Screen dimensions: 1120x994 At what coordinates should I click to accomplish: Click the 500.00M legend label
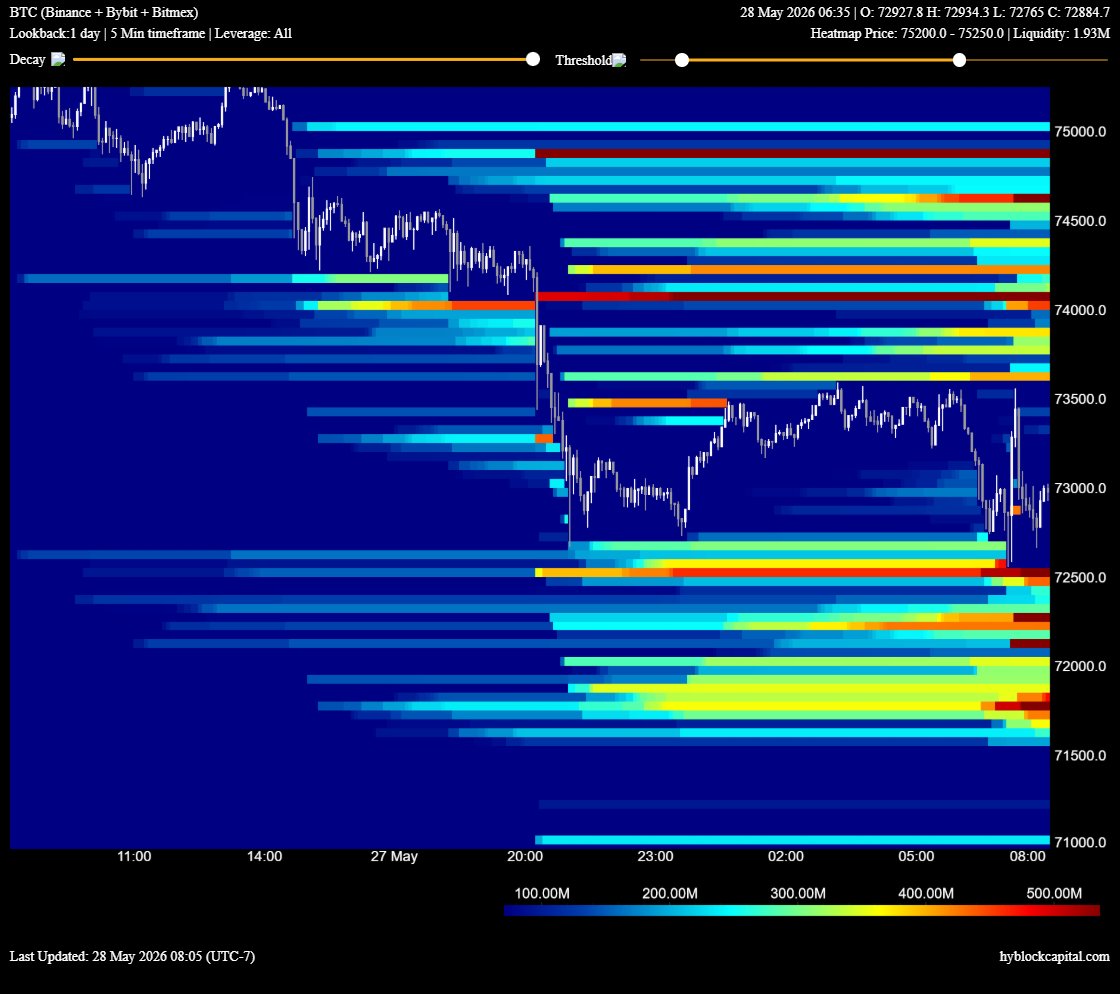[1054, 893]
